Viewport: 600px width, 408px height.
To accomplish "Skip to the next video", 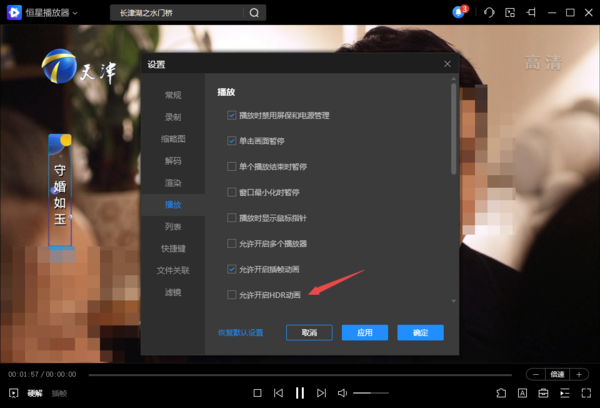I will click(320, 393).
